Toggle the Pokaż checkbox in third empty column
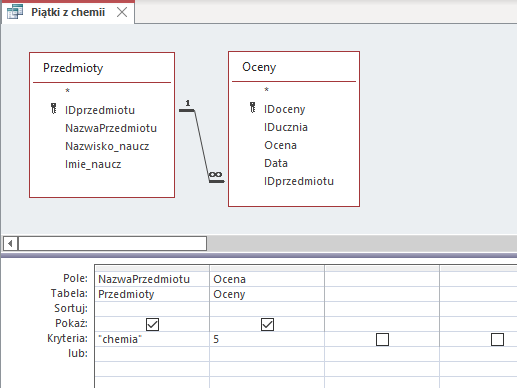Screen dimensions: 517x388 (382, 340)
